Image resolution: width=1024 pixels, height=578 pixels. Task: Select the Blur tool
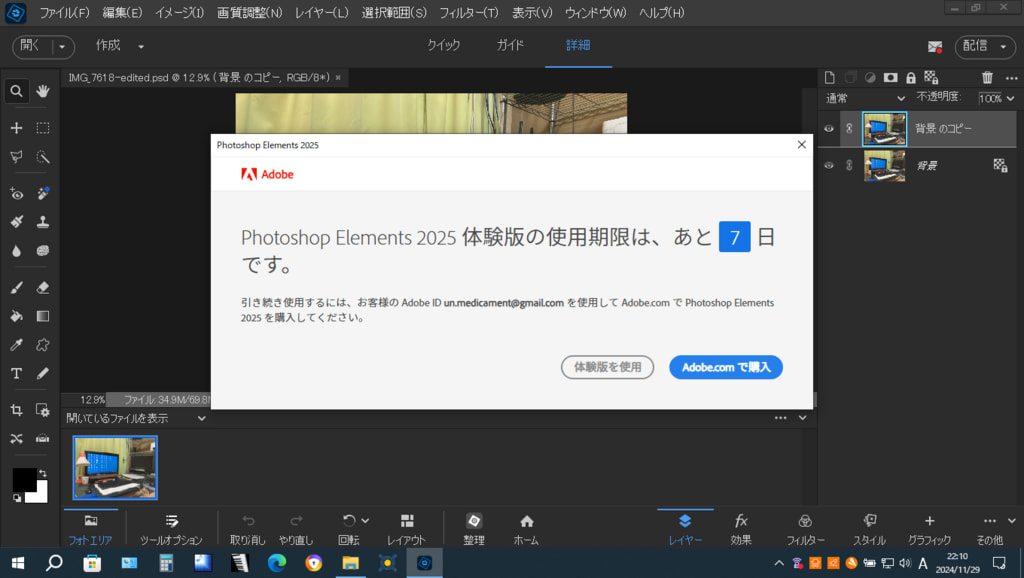tap(16, 251)
